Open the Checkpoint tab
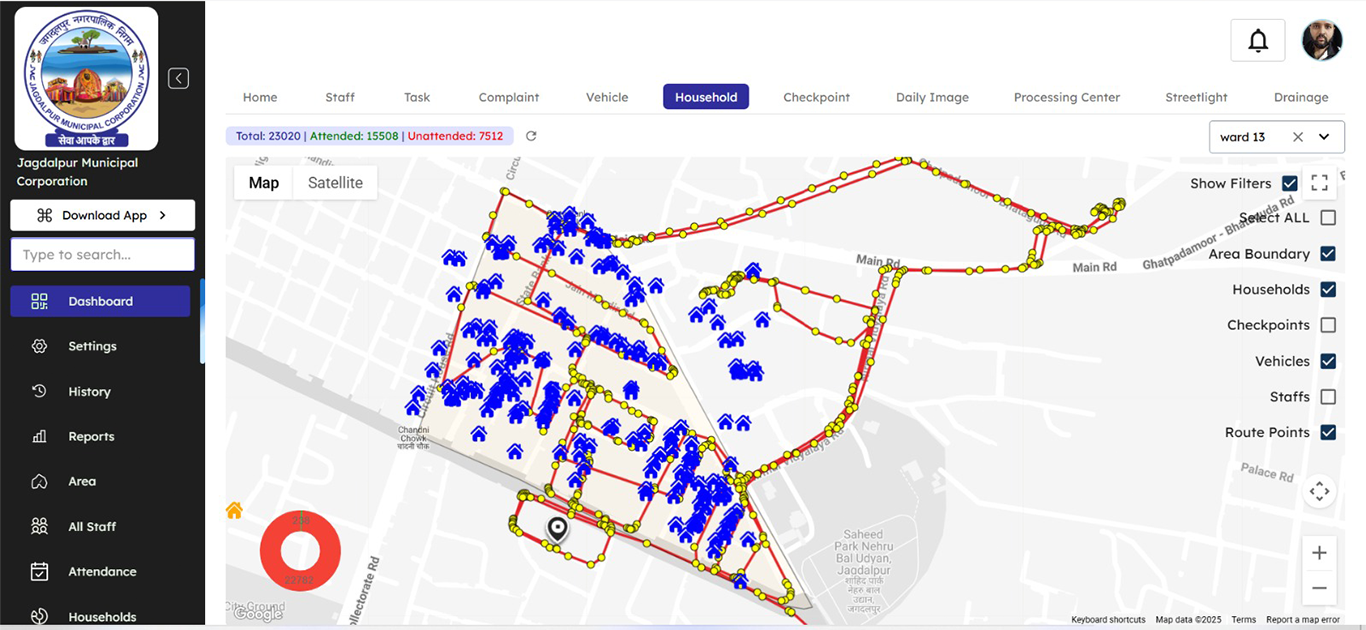Viewport: 1366px width, 630px height. [x=816, y=97]
